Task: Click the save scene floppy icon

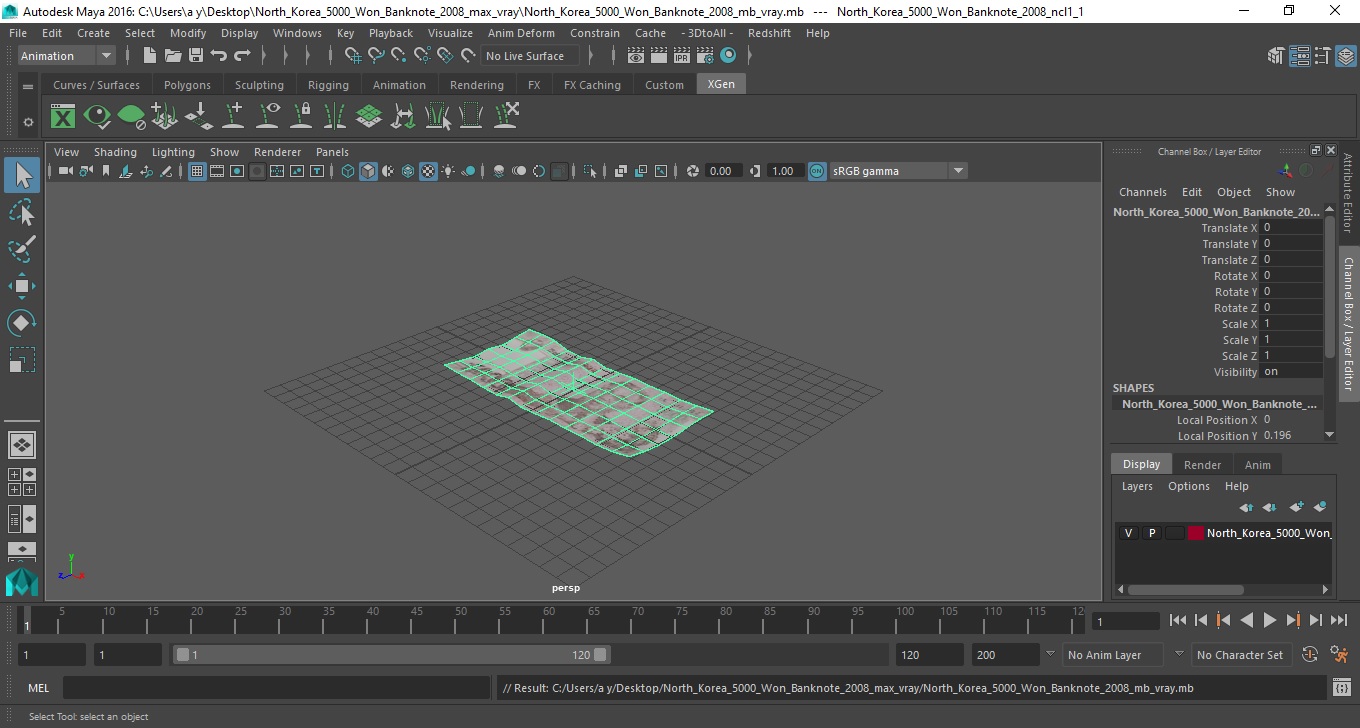Action: (196, 56)
